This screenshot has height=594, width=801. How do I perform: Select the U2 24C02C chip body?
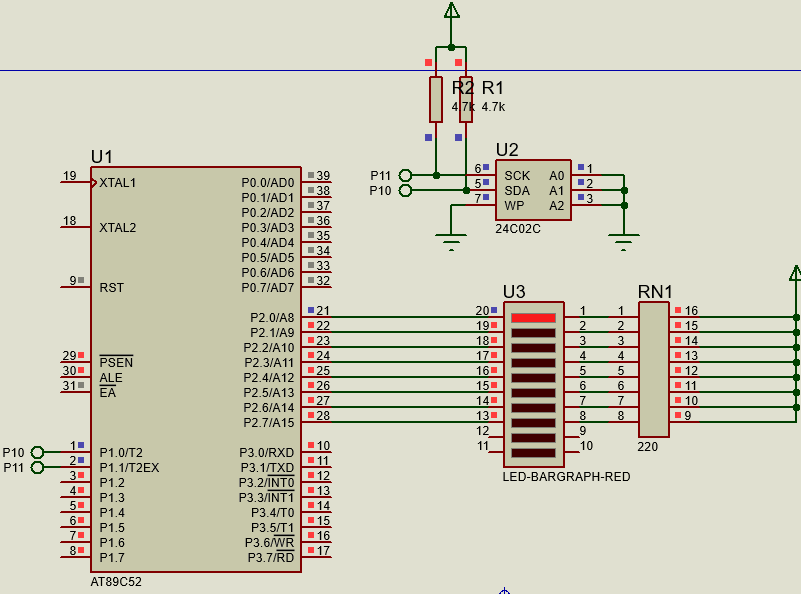[533, 190]
